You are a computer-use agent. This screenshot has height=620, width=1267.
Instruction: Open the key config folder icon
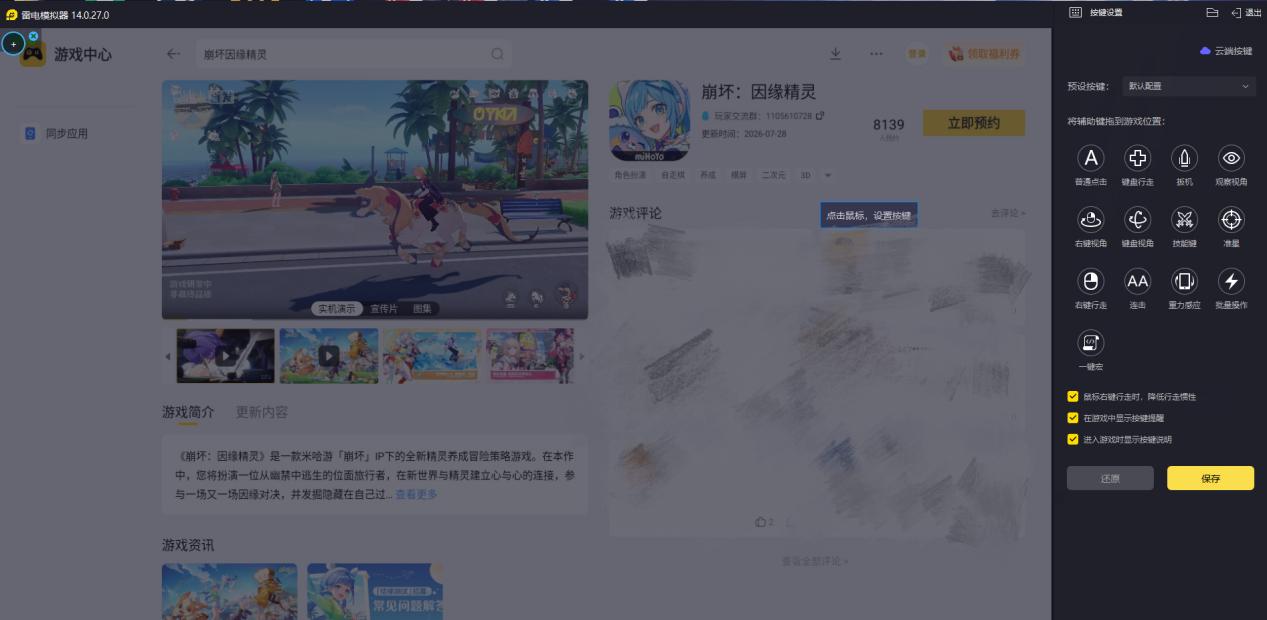1212,13
